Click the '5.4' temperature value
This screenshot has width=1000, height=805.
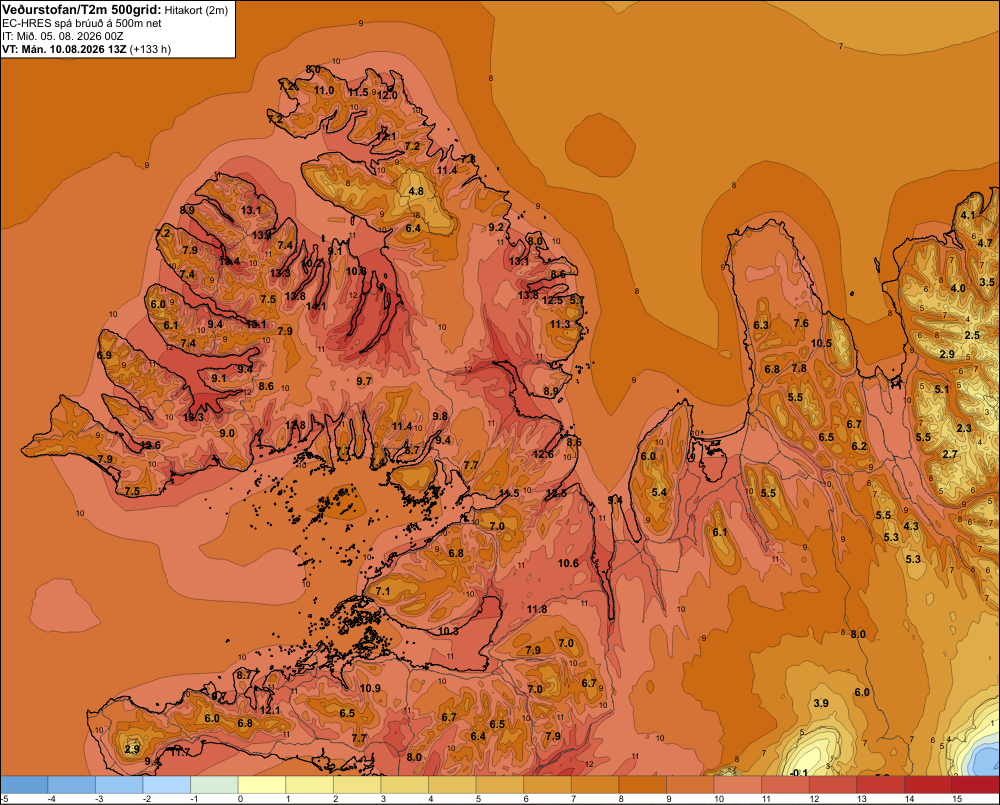click(659, 492)
